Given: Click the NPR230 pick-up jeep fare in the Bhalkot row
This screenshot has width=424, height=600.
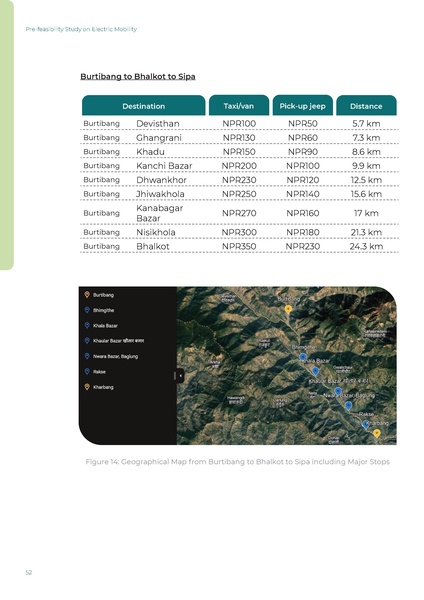Looking at the screenshot, I should (x=303, y=246).
